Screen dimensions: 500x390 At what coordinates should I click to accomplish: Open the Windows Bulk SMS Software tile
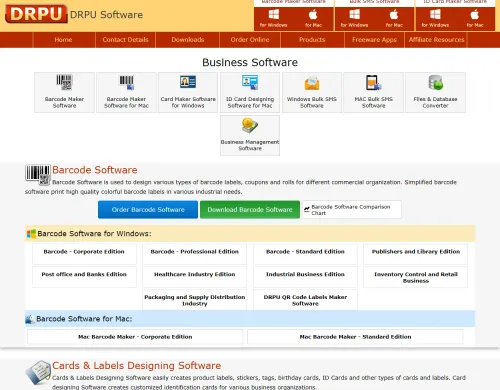tap(312, 92)
